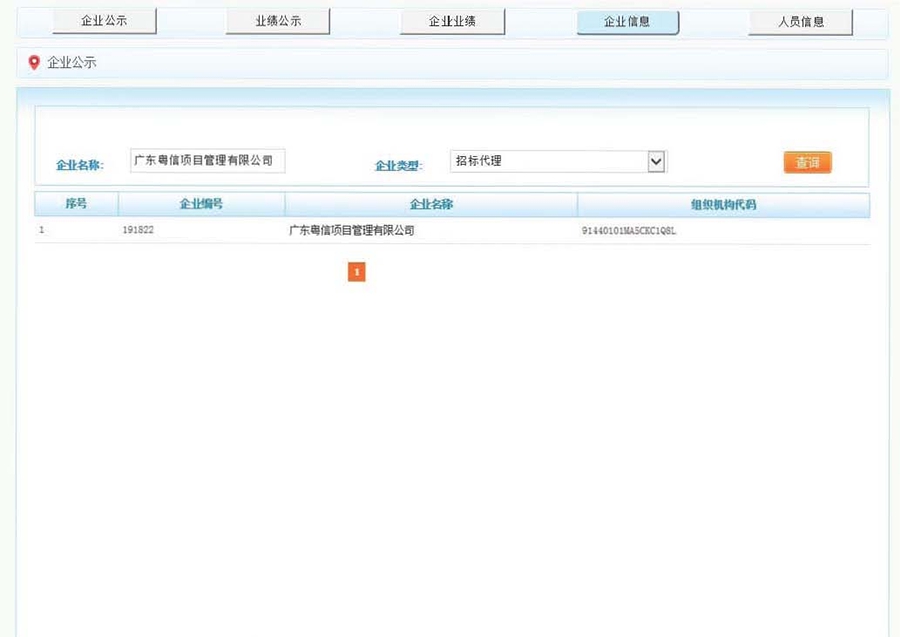900x637 pixels.
Task: Open the 企业公示 tab
Action: point(104,21)
